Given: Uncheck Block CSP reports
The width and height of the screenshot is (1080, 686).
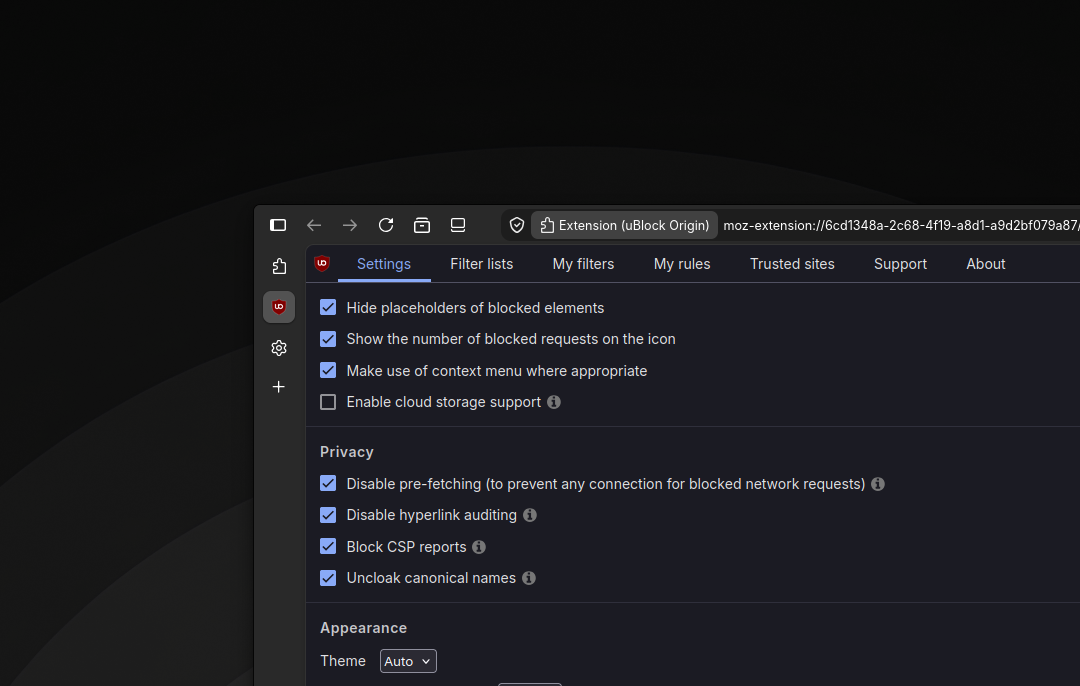Looking at the screenshot, I should click(x=328, y=547).
